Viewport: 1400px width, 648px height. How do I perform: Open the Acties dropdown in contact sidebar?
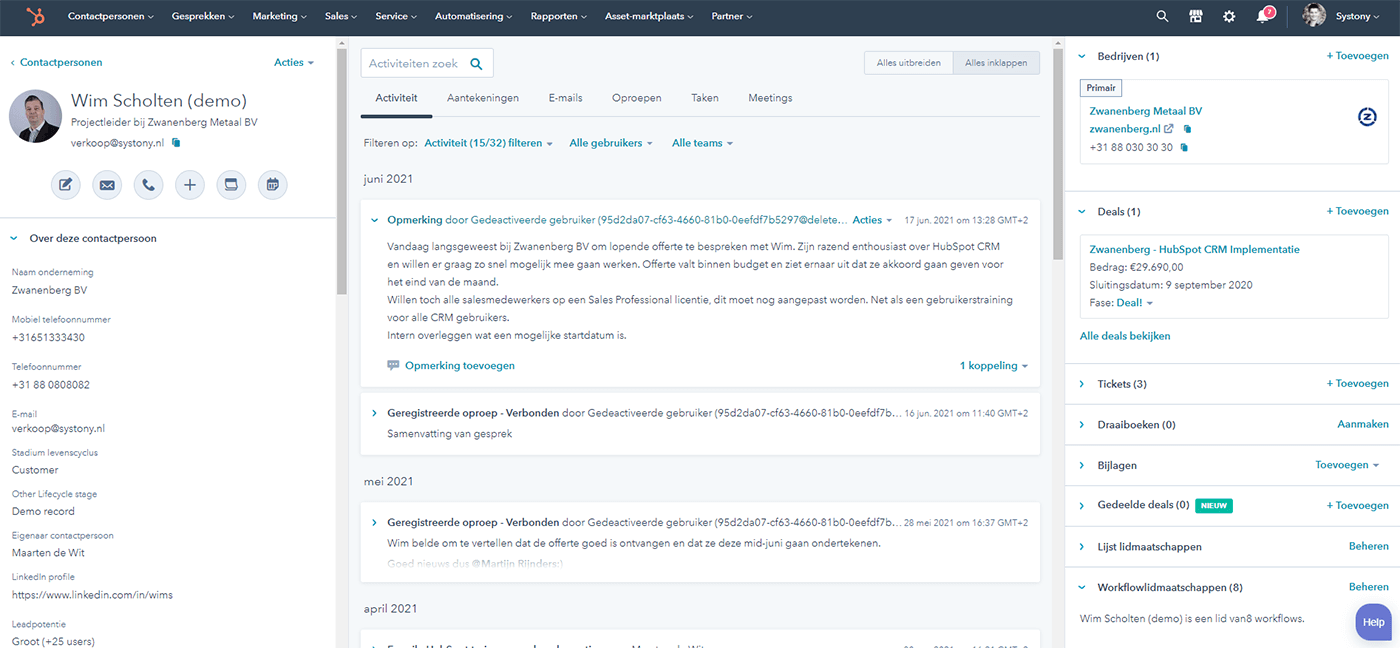tap(294, 62)
